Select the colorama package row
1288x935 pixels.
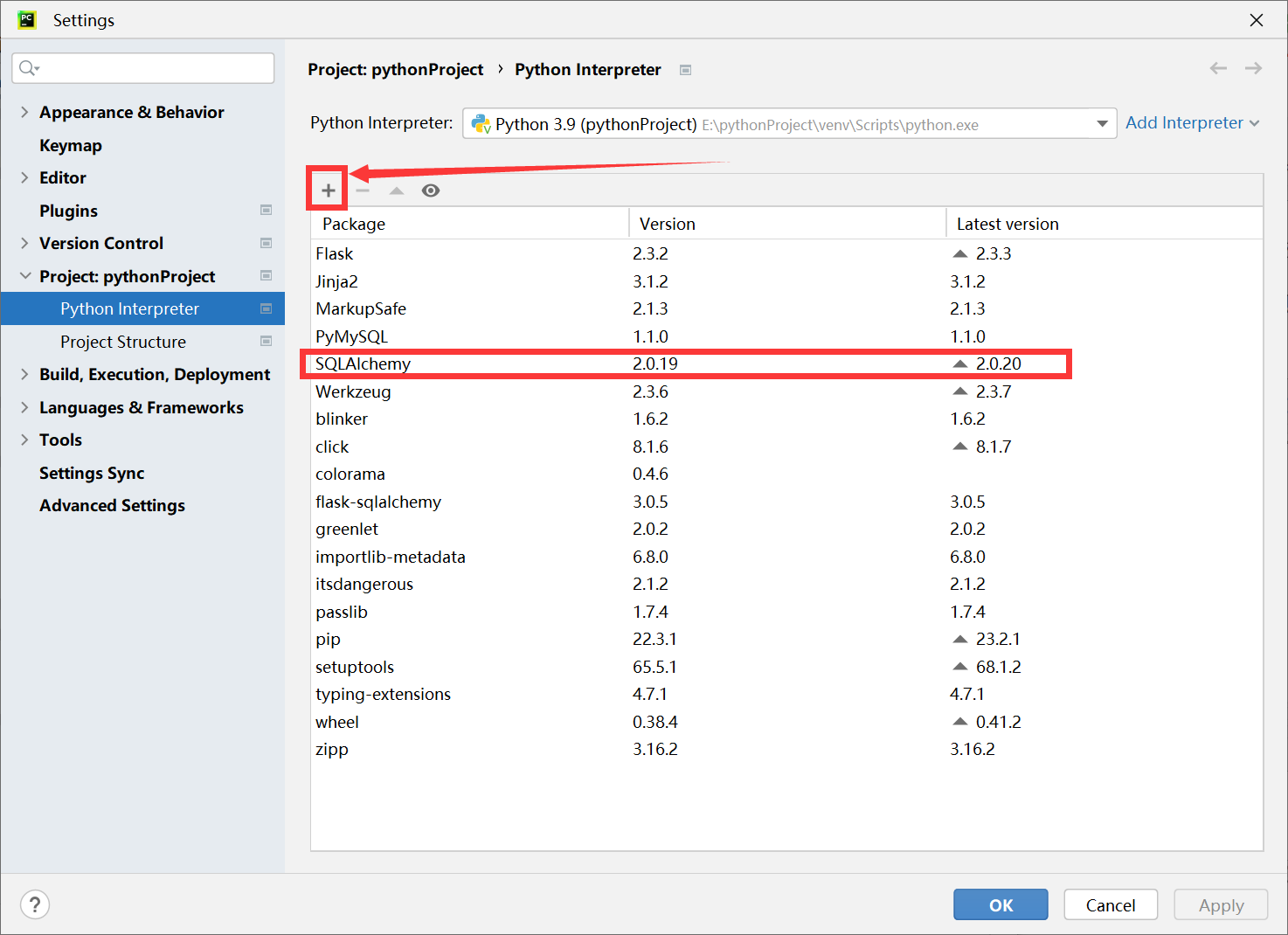click(786, 474)
